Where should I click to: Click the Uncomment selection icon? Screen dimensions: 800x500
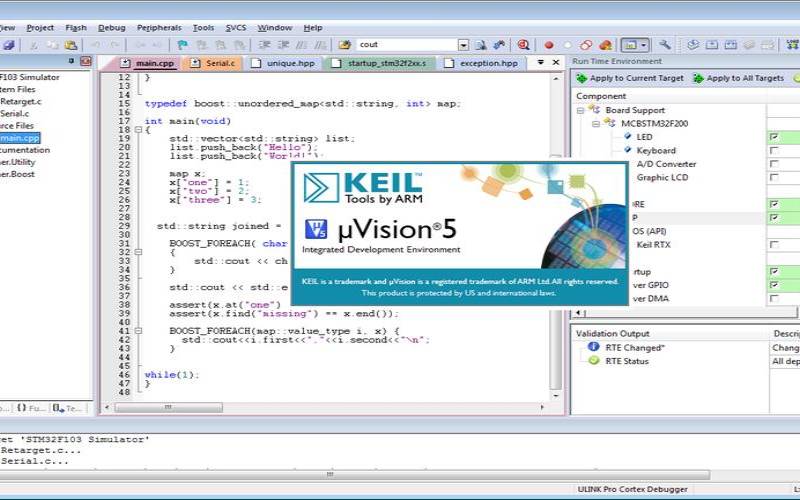tap(321, 45)
